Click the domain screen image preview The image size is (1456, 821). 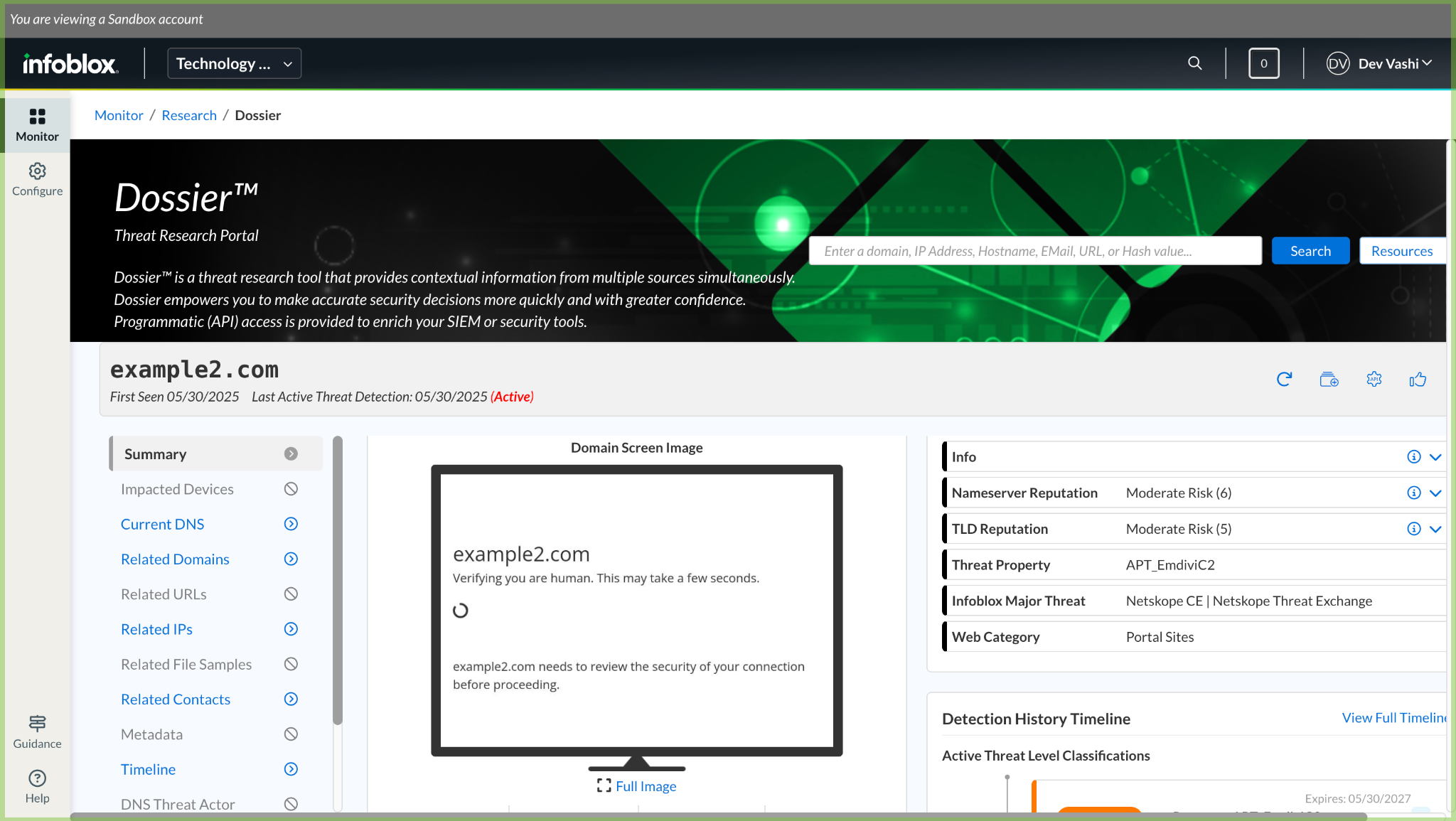637,611
